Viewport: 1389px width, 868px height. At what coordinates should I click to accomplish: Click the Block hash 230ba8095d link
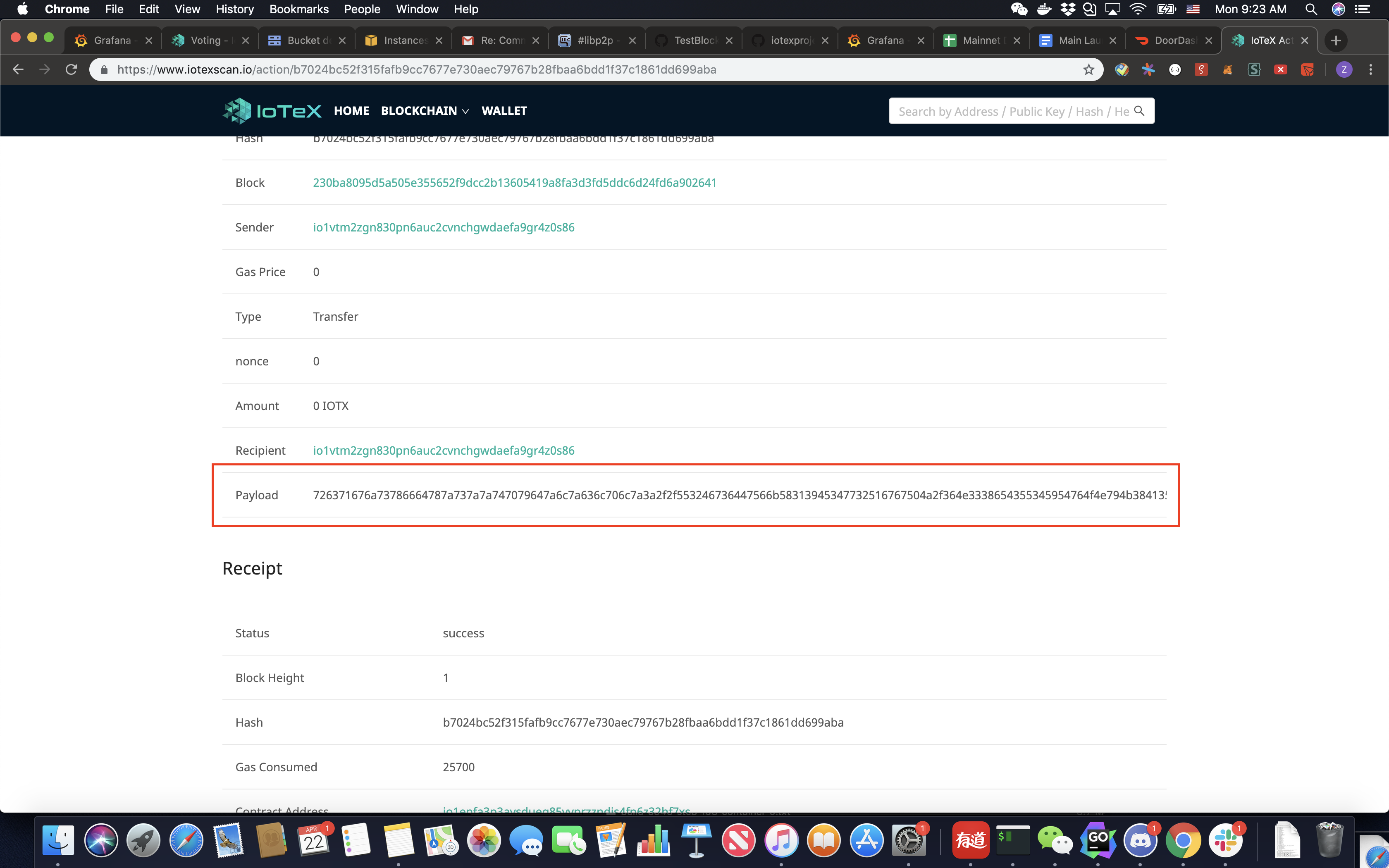pyautogui.click(x=514, y=182)
